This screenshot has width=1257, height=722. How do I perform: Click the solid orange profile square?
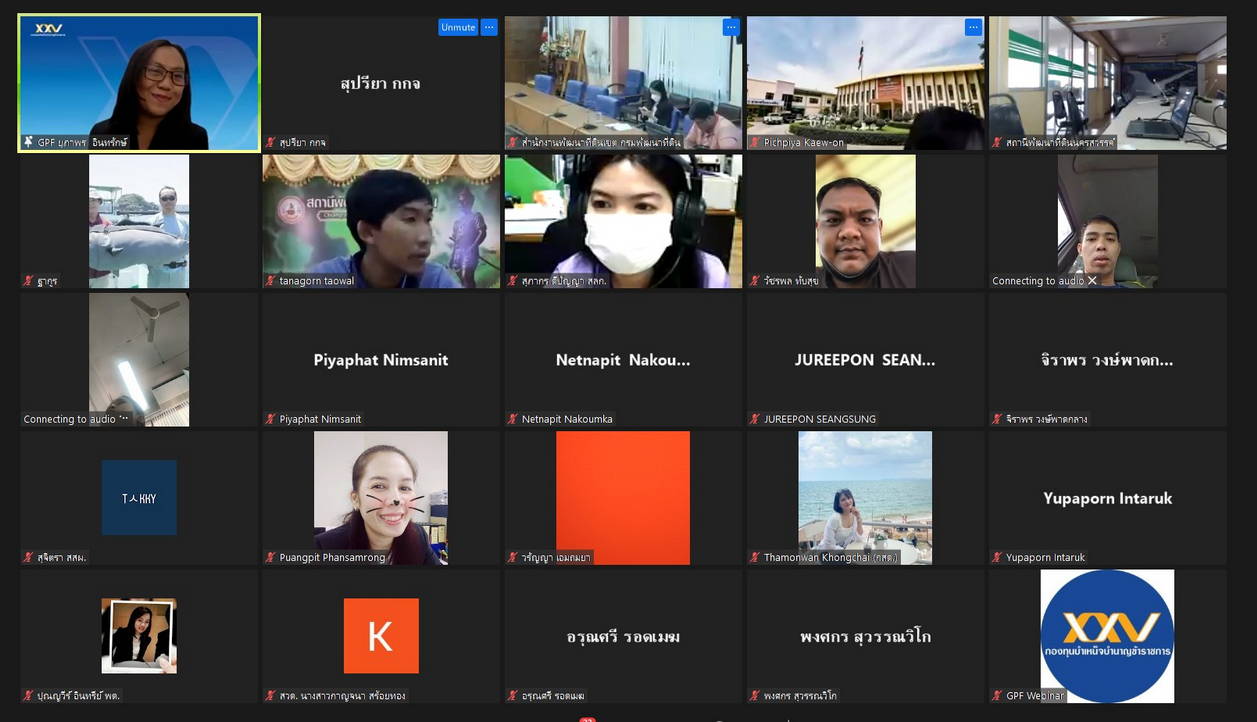tap(623, 497)
